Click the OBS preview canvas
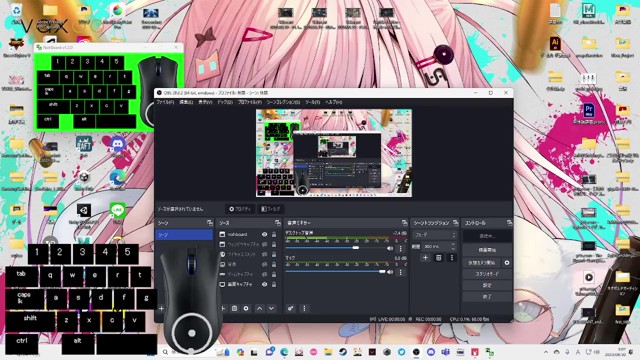Screen dimensions: 640x360 (x=334, y=153)
